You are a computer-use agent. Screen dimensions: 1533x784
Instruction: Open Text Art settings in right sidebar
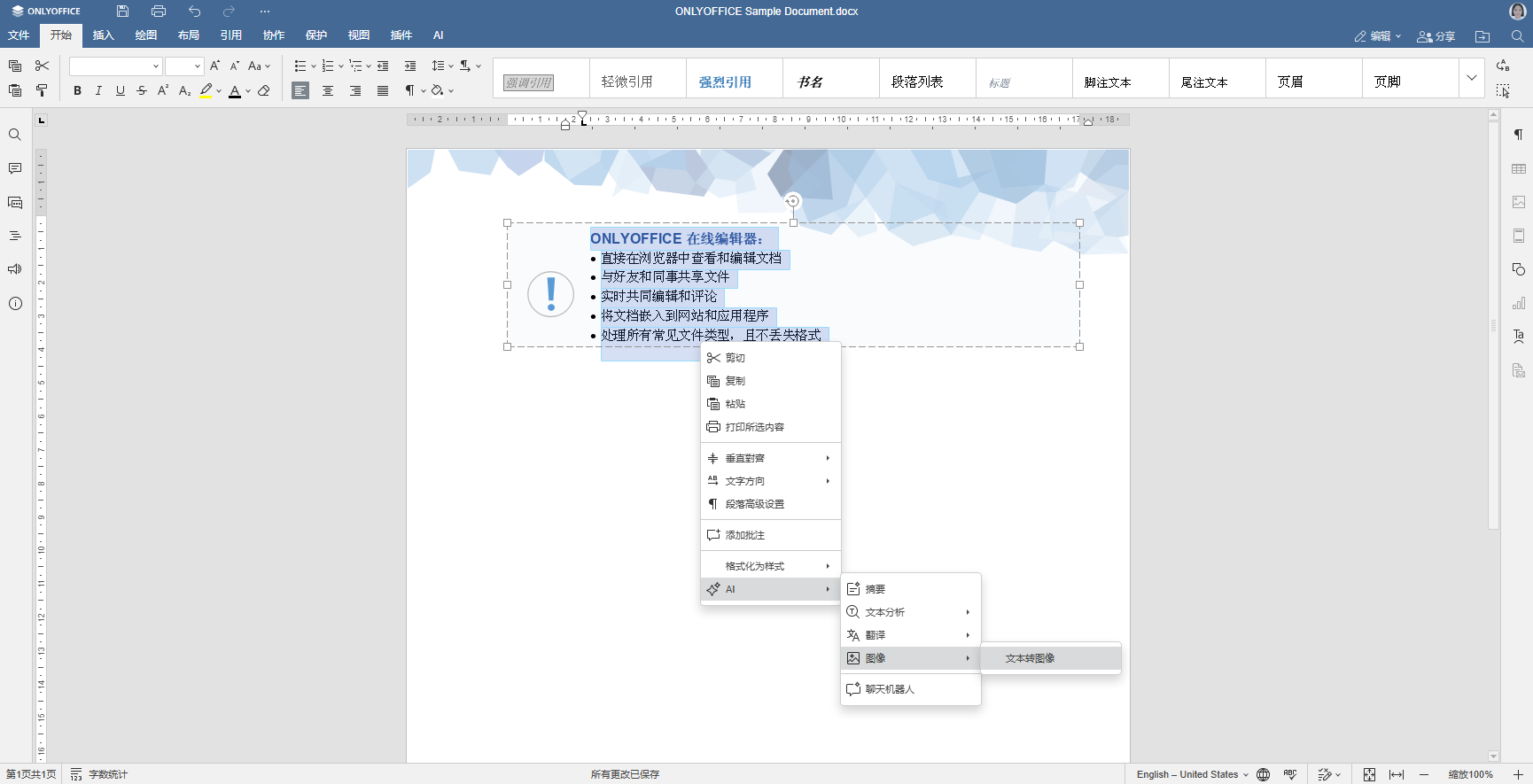(x=1518, y=337)
